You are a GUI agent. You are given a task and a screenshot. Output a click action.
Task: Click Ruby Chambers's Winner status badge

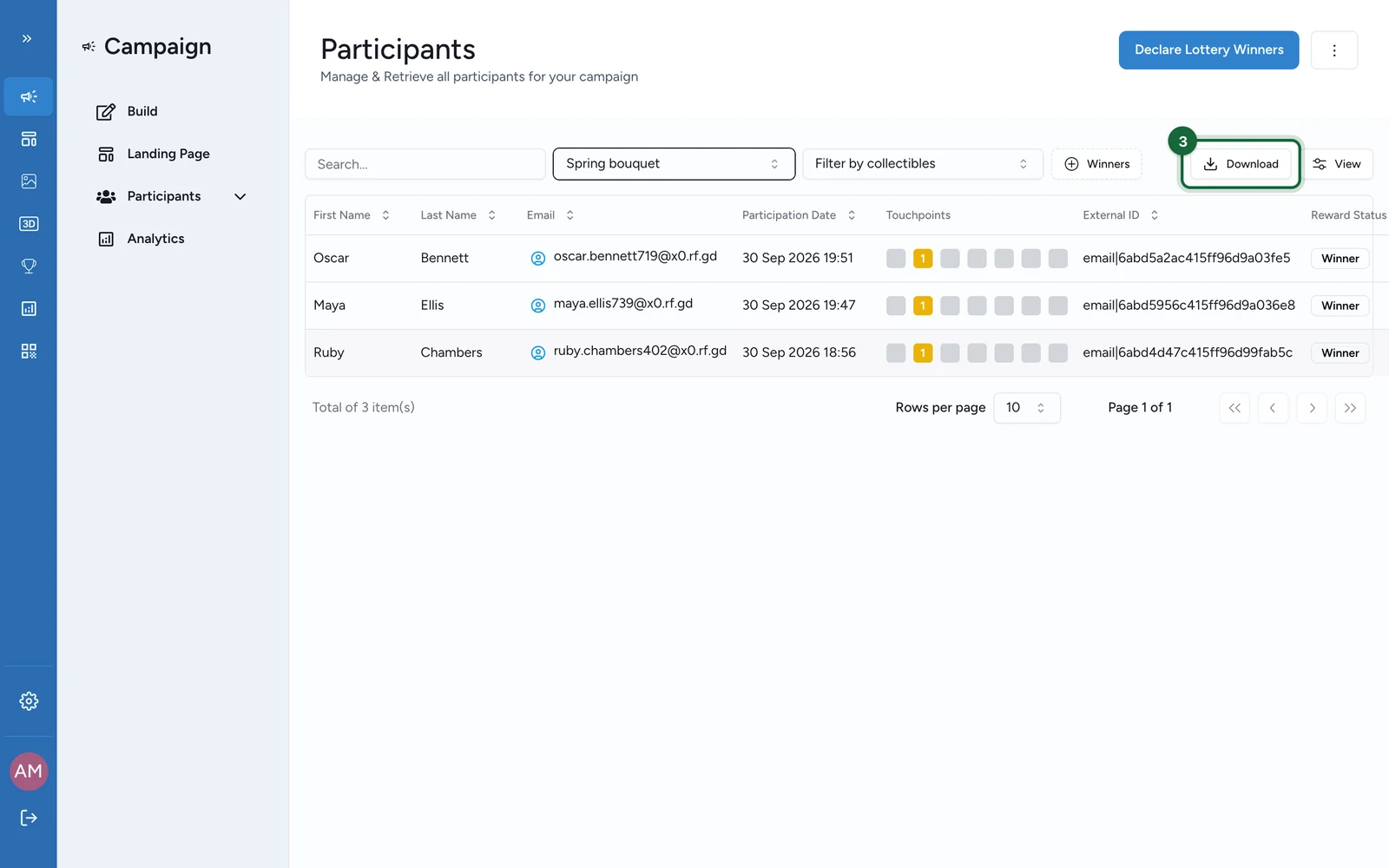point(1340,353)
